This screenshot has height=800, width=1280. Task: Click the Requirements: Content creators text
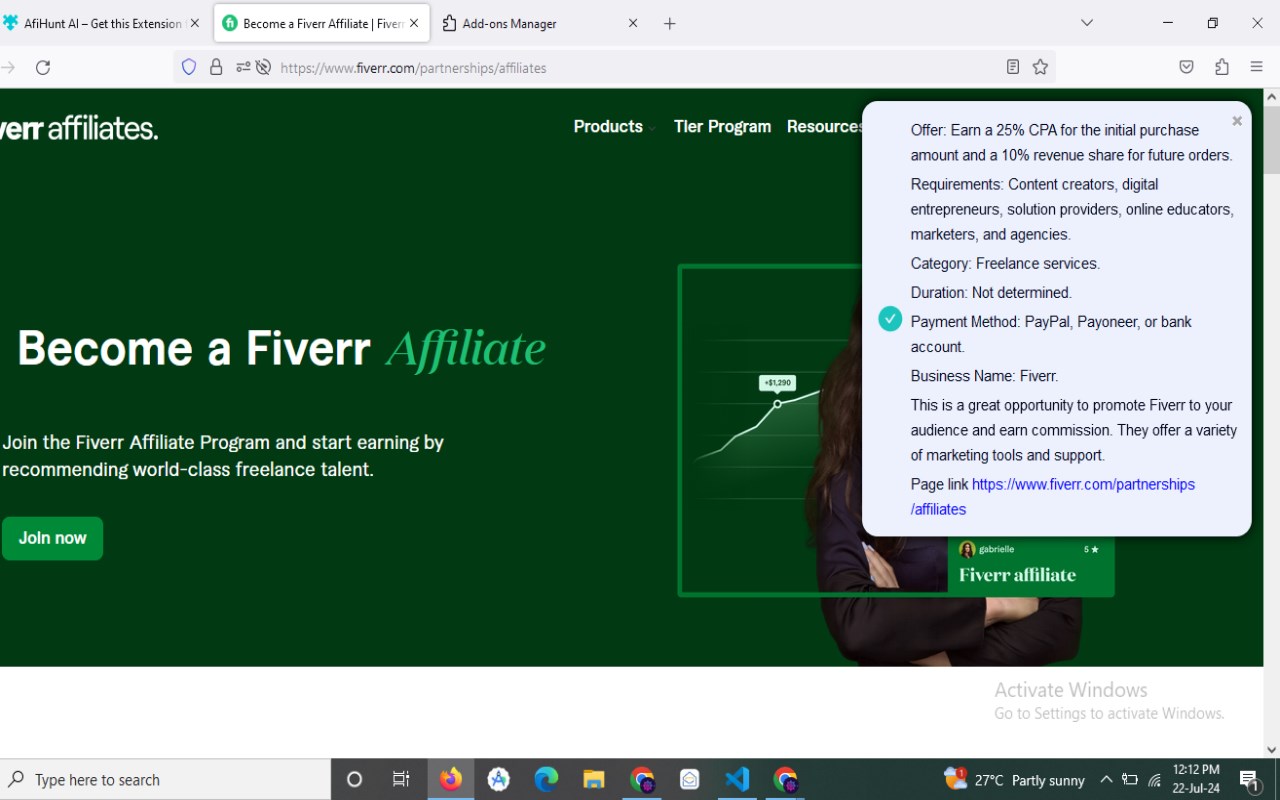[x=1072, y=209]
